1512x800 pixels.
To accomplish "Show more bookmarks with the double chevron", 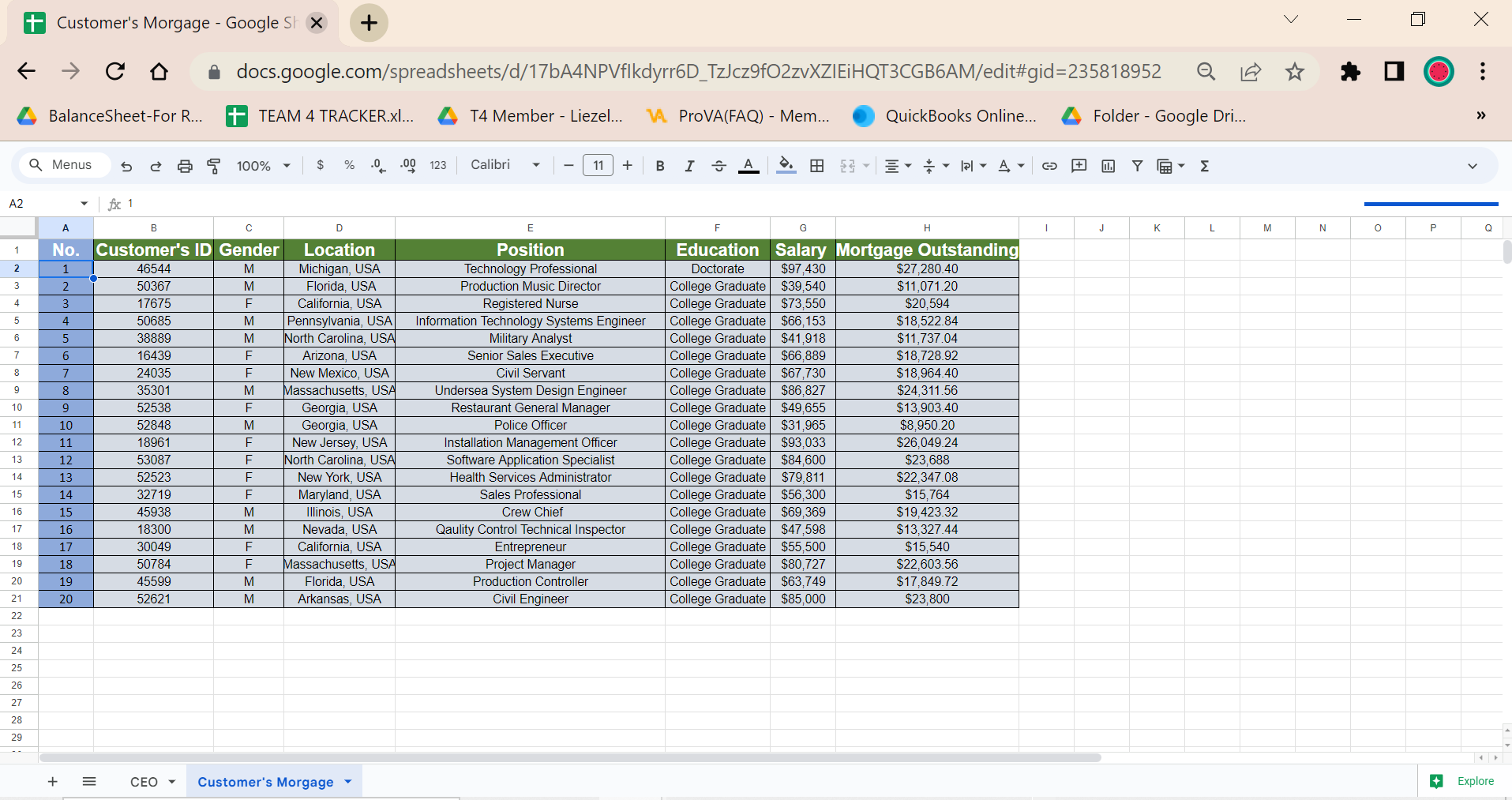I will tap(1481, 115).
